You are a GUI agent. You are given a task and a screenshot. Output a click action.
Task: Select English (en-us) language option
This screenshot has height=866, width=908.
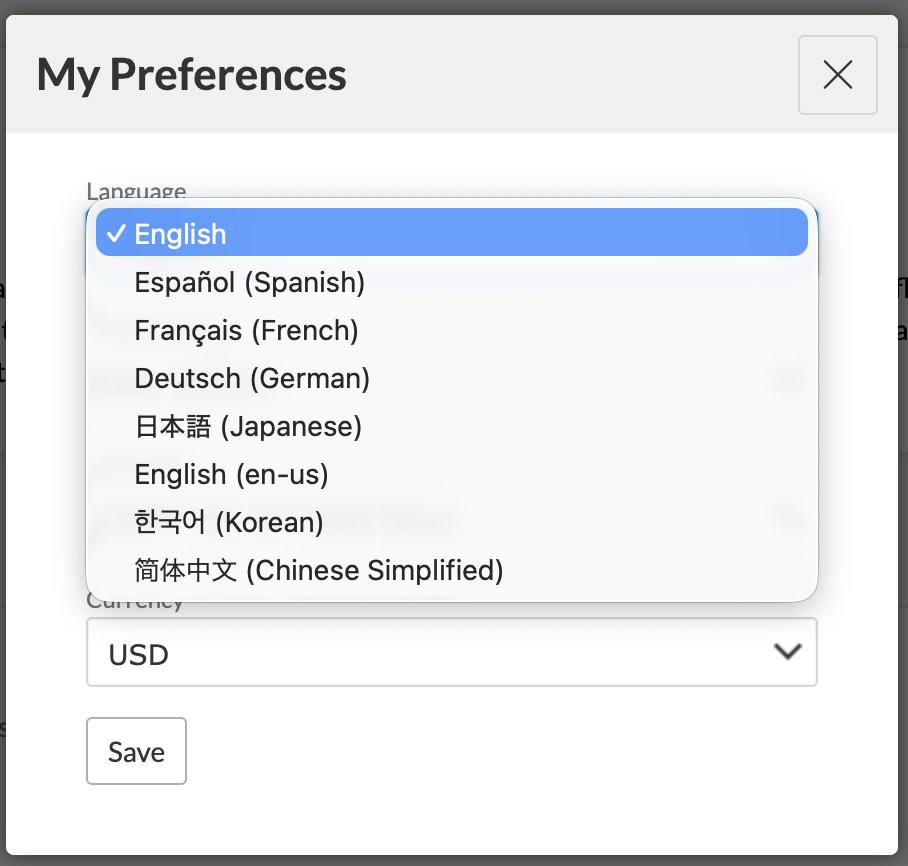[x=231, y=475]
